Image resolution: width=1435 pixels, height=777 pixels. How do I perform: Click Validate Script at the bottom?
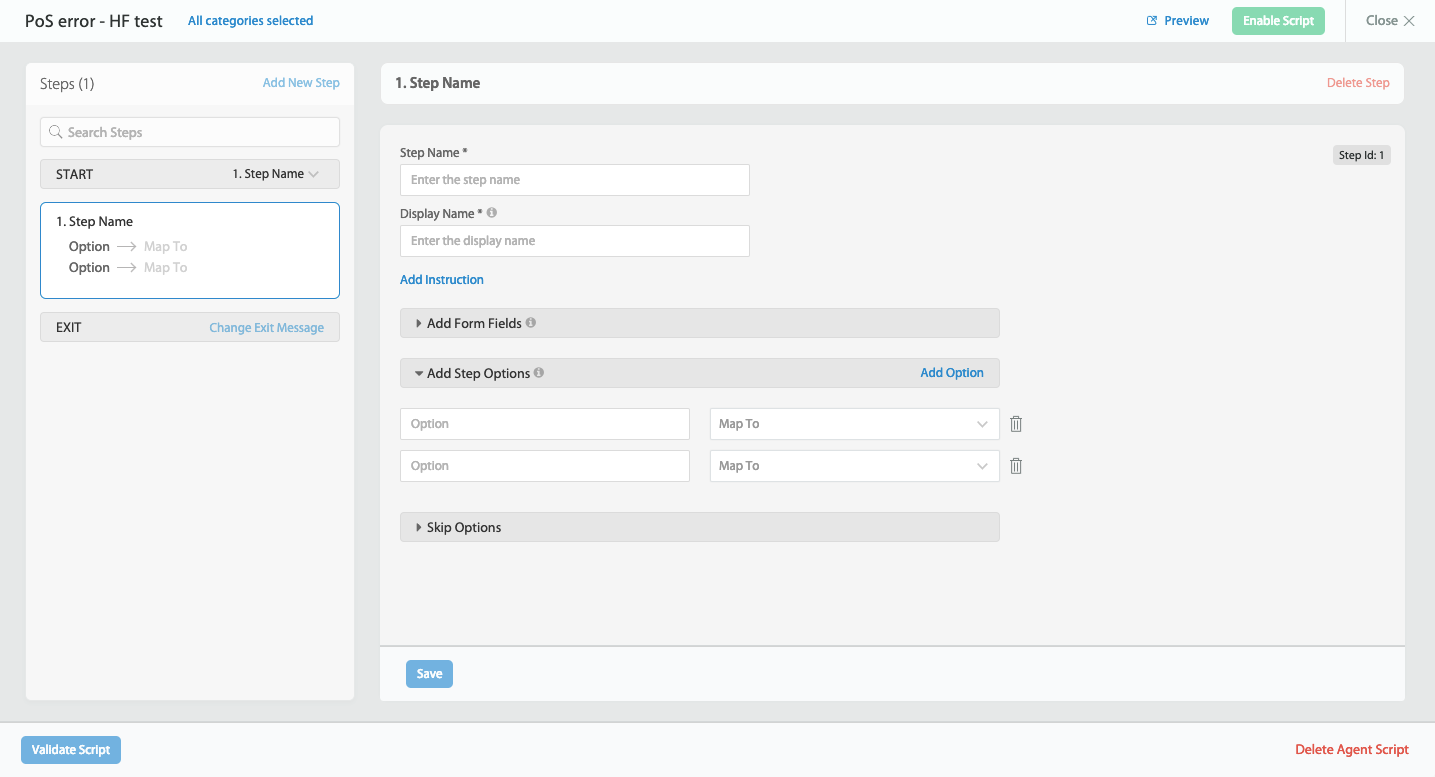point(70,748)
